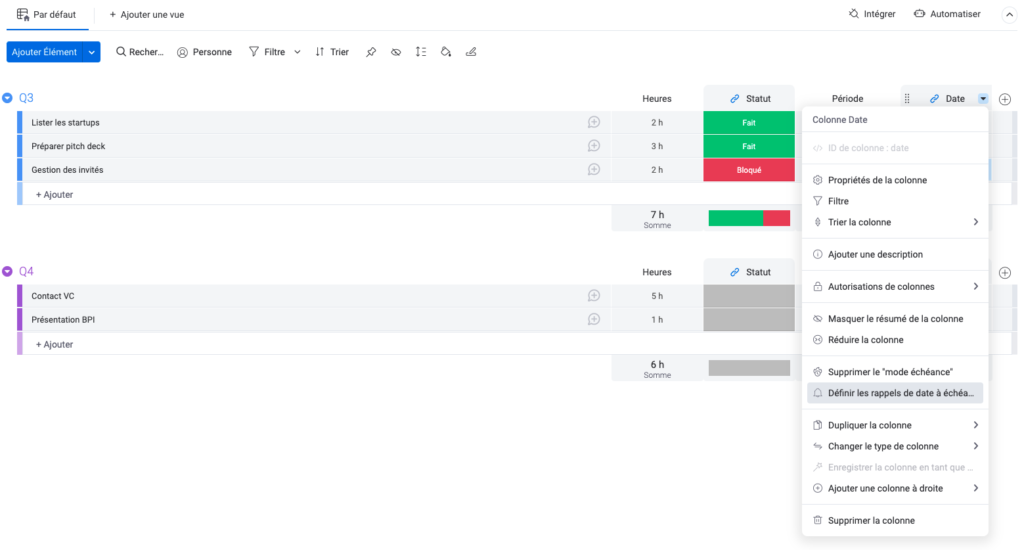Click the Fait status of Préparer pitch deck
1024x550 pixels.
[x=749, y=146]
